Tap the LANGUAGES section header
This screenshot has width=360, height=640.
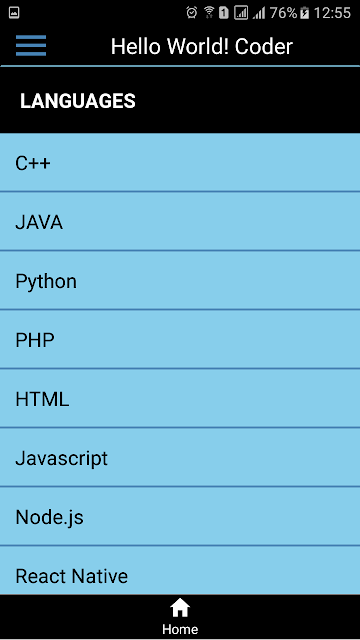78,101
